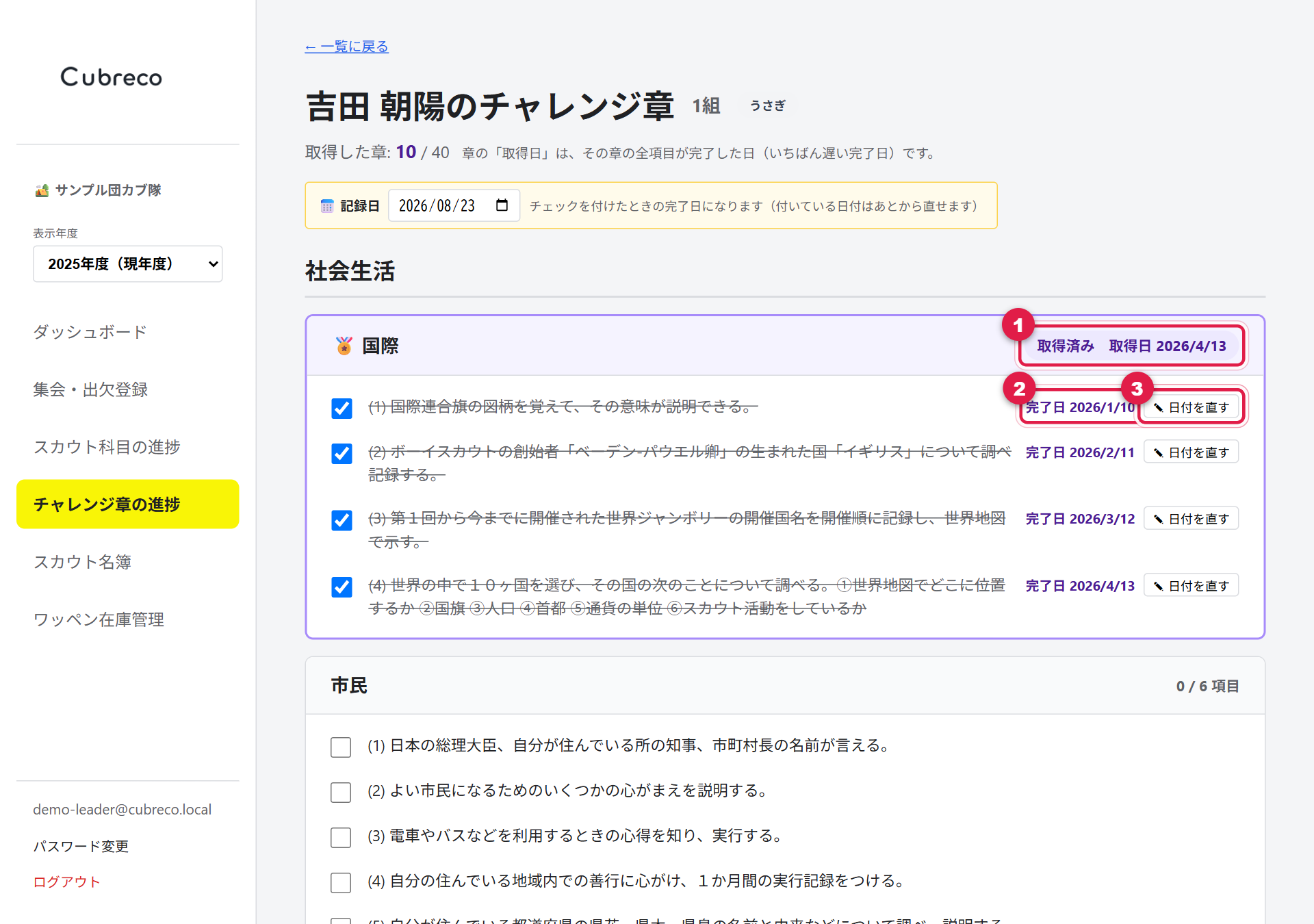Go to 集会・出欠登録 page

(x=128, y=389)
